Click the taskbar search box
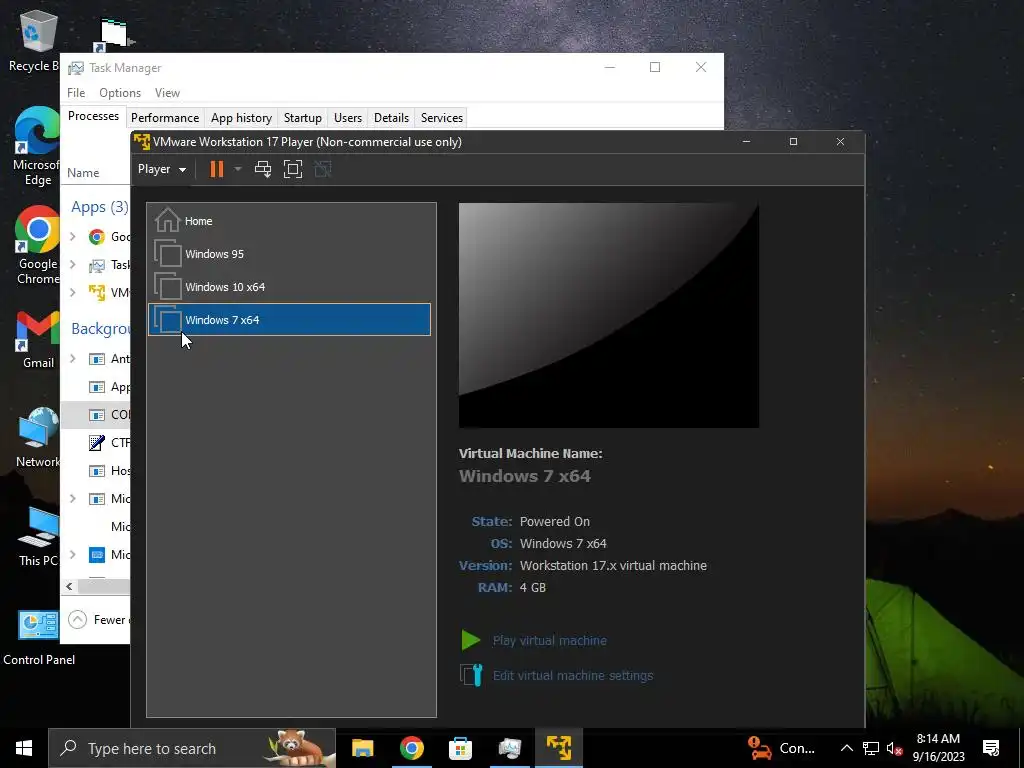The height and width of the screenshot is (768, 1024). coord(191,748)
